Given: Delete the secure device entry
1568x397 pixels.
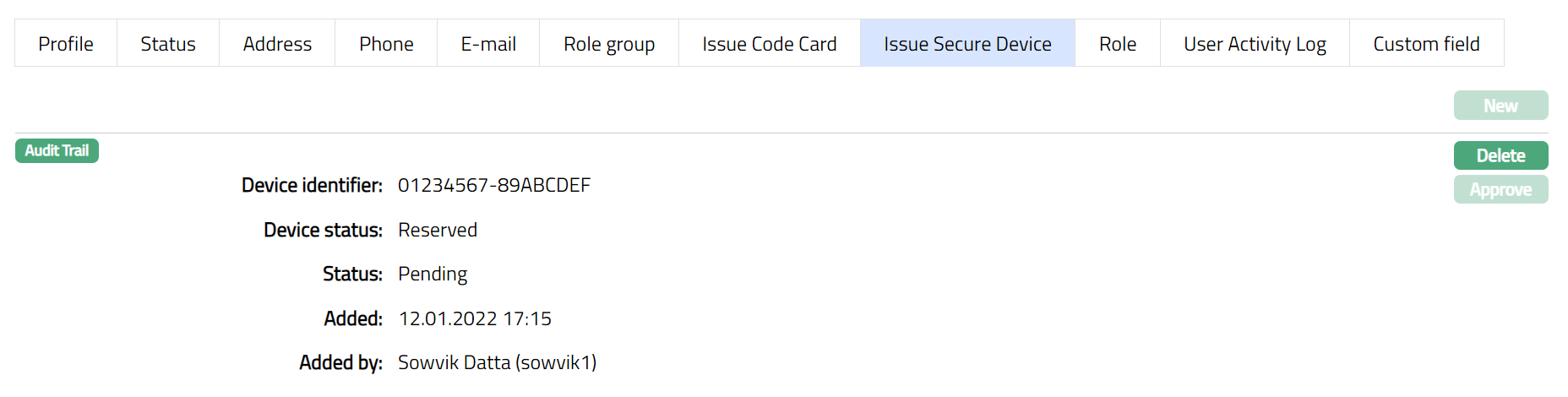Looking at the screenshot, I should [x=1500, y=155].
